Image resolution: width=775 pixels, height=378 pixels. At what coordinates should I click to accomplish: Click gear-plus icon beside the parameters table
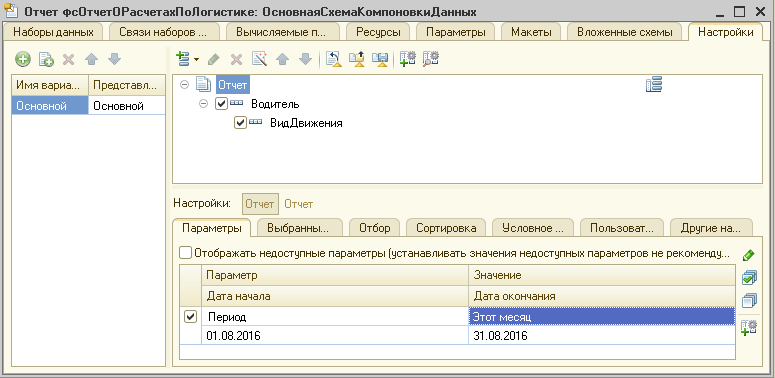pyautogui.click(x=749, y=328)
